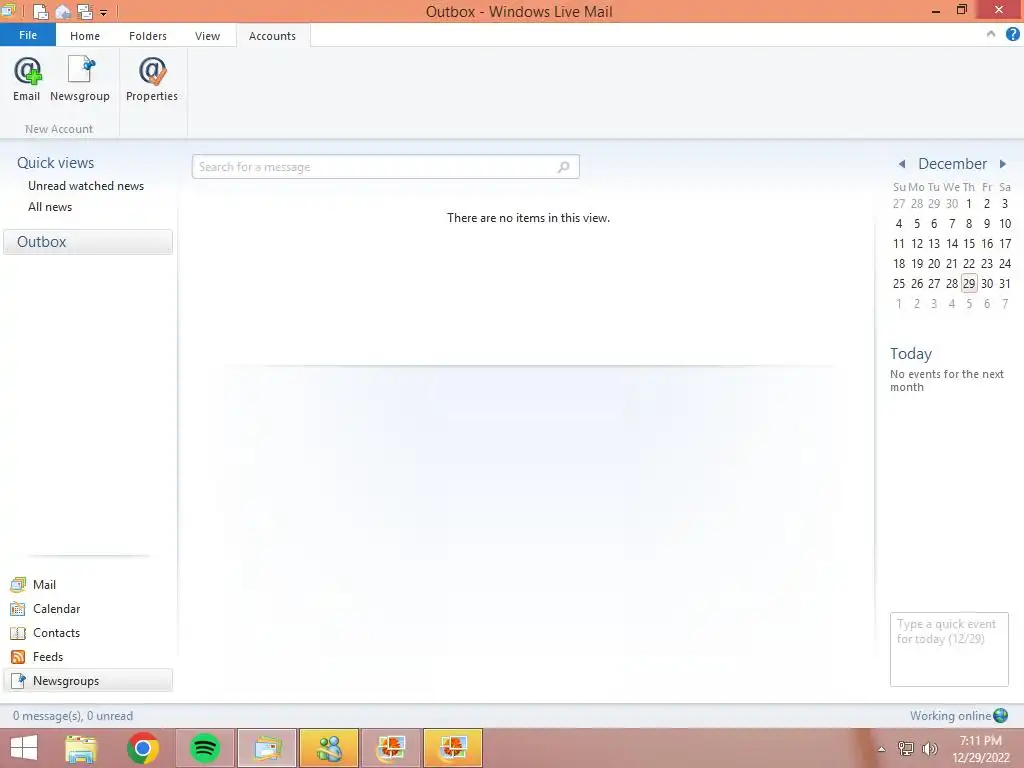Image resolution: width=1024 pixels, height=768 pixels.
Task: Open Customize Quick Access Toolbar dropdown
Action: coord(103,12)
